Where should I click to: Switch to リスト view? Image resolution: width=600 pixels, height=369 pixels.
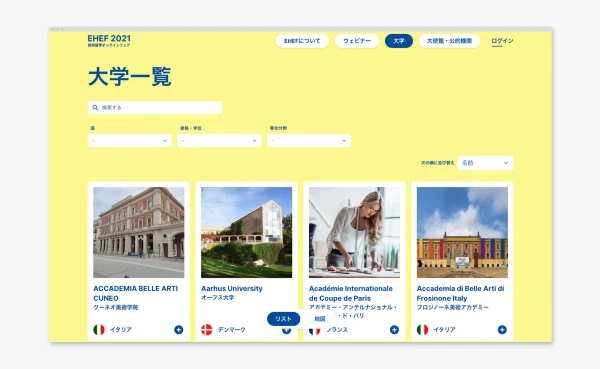click(283, 319)
